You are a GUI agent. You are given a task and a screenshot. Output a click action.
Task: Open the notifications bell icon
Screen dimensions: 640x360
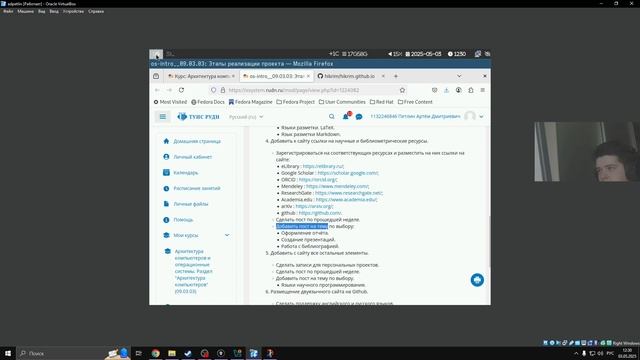click(x=345, y=116)
